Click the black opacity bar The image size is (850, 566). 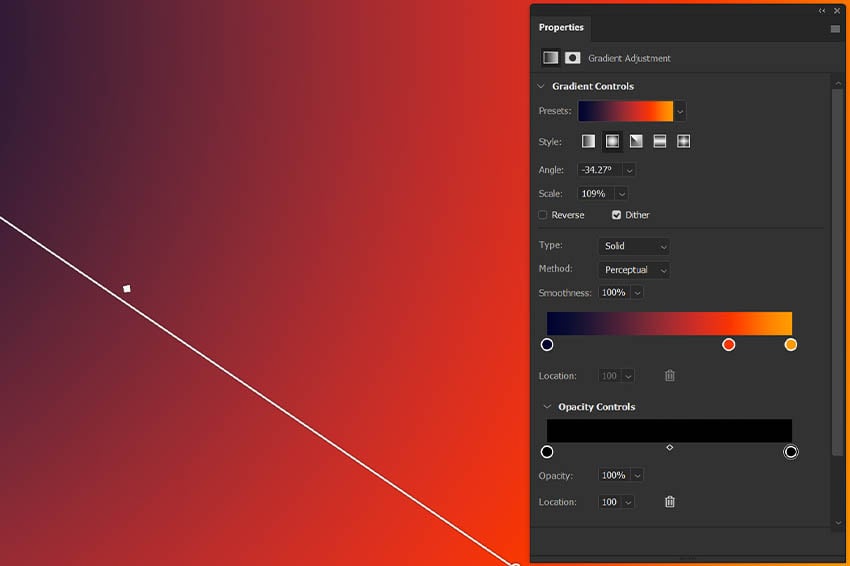tap(669, 430)
